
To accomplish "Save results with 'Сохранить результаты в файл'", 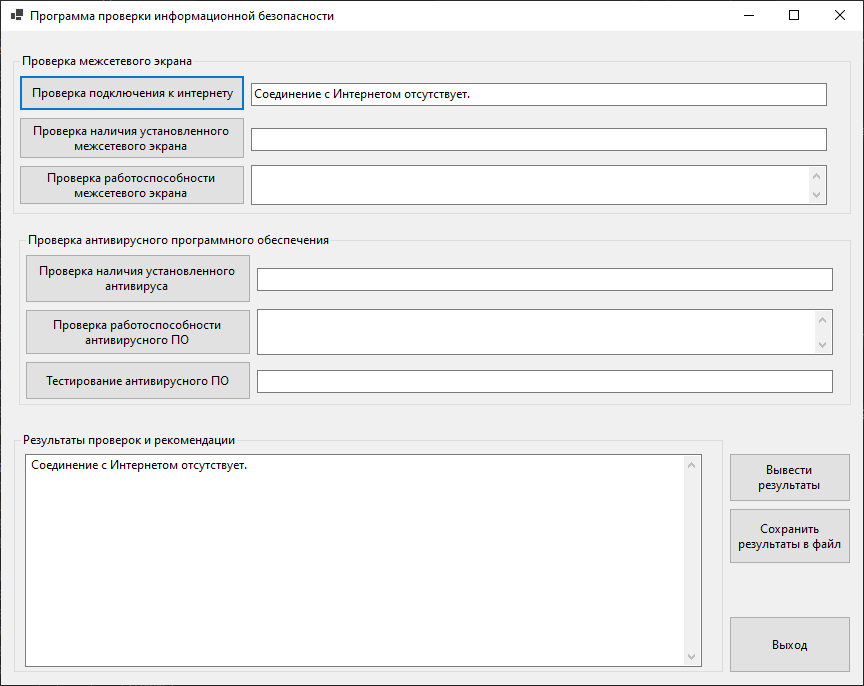I will (790, 536).
